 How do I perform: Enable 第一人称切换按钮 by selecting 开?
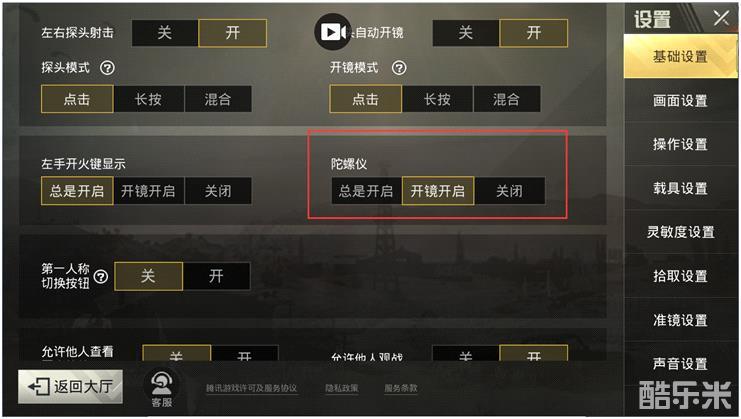216,276
